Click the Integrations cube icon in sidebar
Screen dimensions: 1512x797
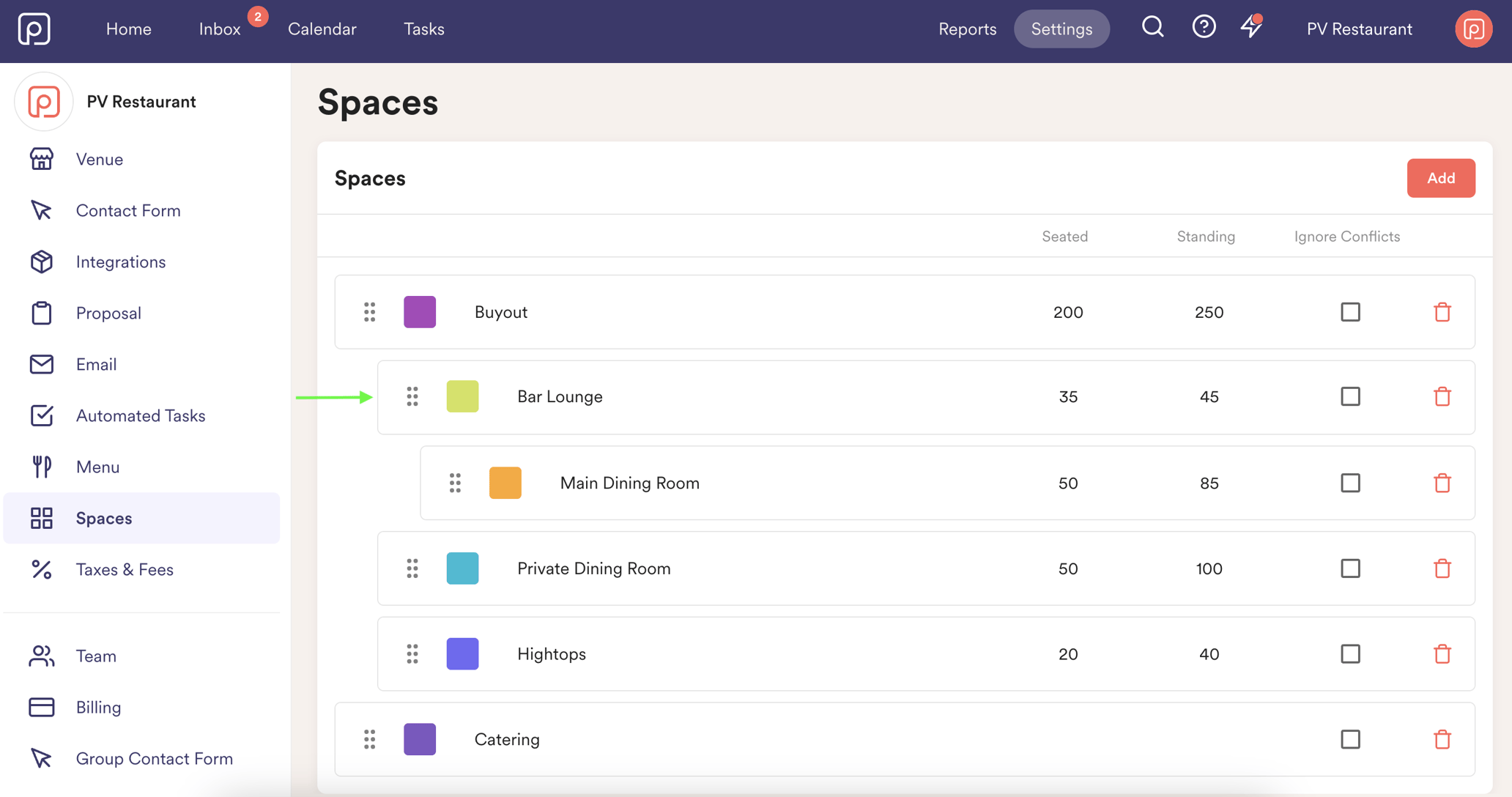[x=42, y=262]
